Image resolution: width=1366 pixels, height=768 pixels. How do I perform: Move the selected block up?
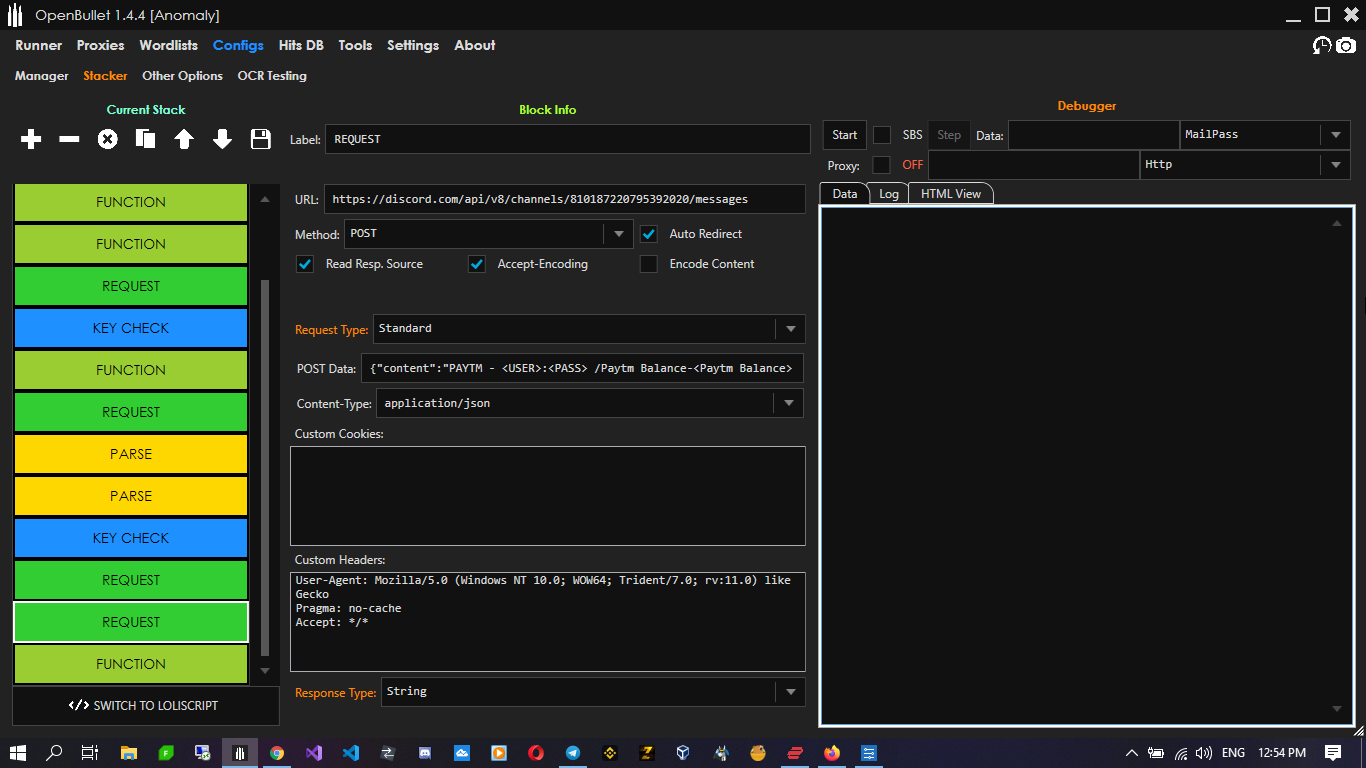(184, 139)
